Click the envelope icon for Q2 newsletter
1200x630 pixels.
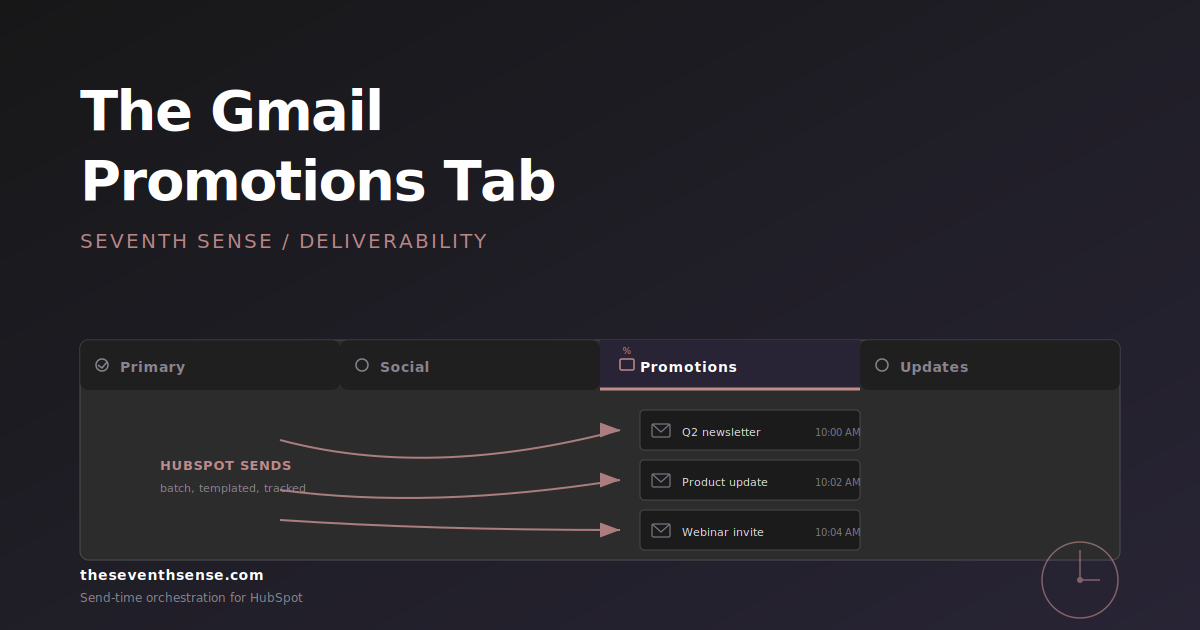click(x=661, y=431)
